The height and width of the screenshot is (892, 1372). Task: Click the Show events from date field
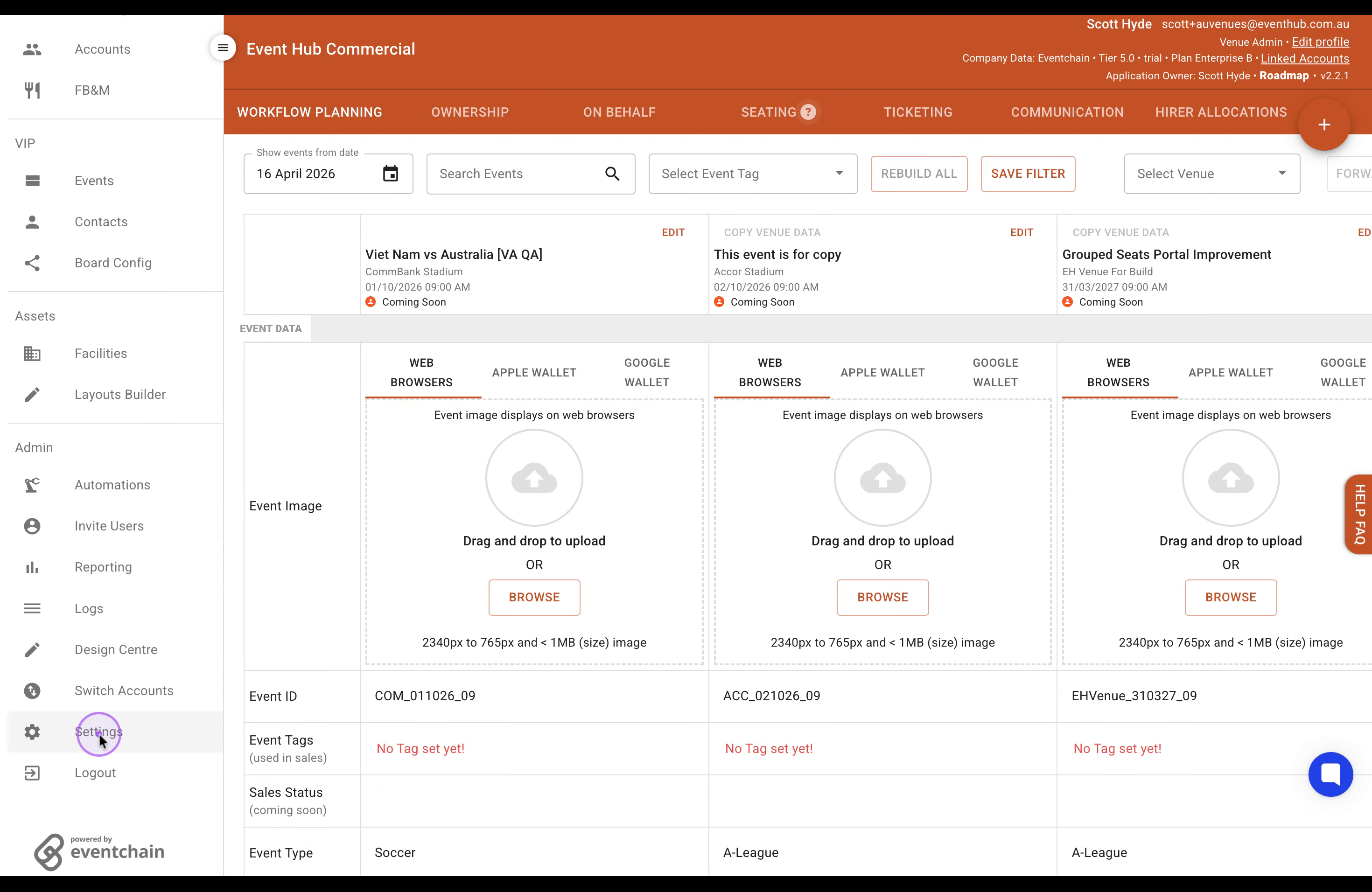(x=328, y=174)
